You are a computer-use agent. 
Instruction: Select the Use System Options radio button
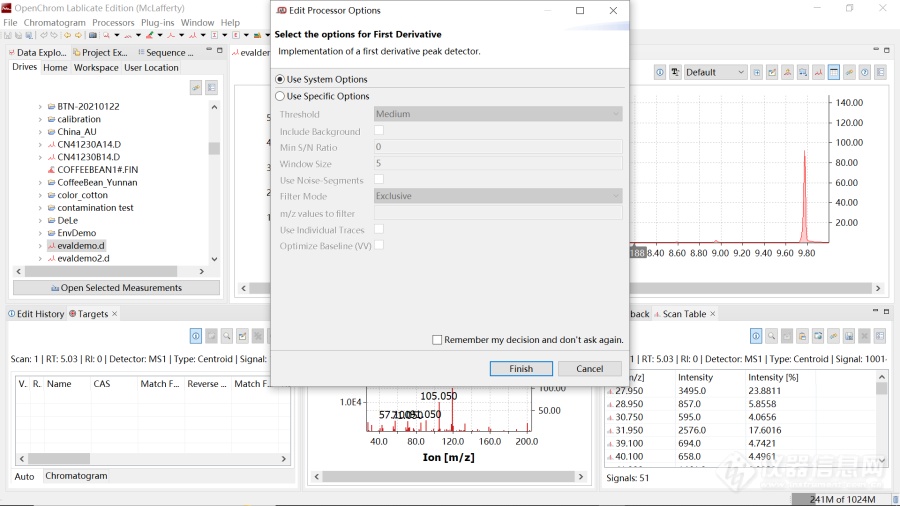tap(280, 79)
